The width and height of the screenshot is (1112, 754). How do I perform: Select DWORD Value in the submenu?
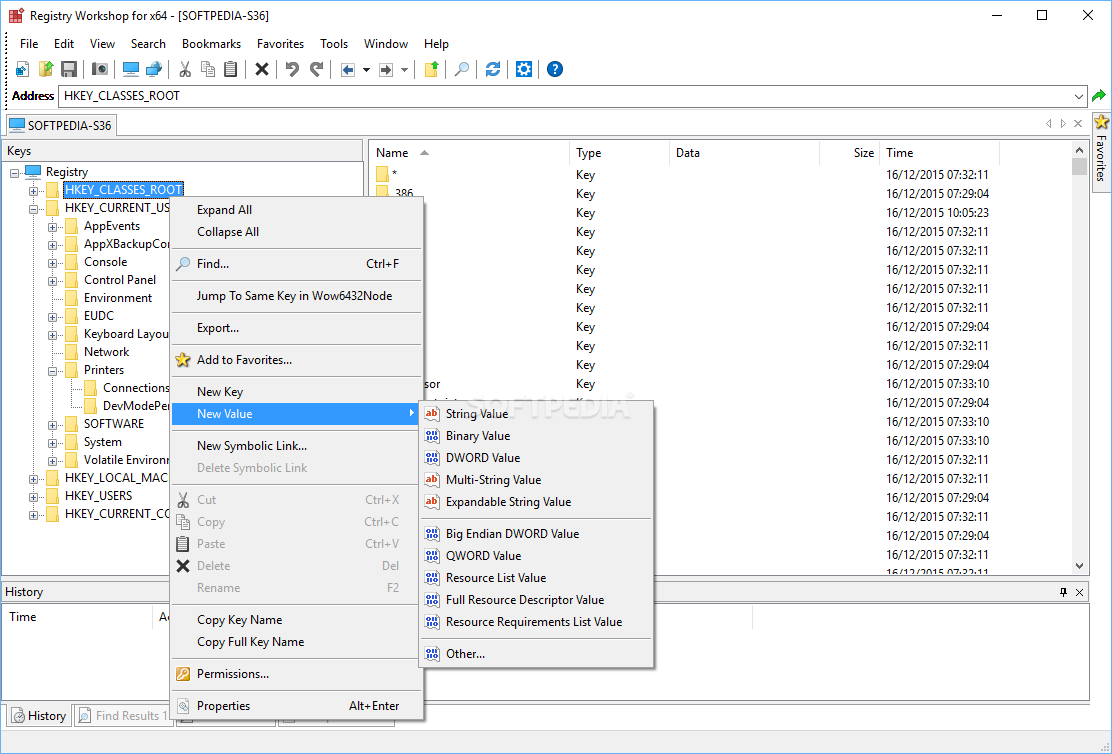coord(537,458)
